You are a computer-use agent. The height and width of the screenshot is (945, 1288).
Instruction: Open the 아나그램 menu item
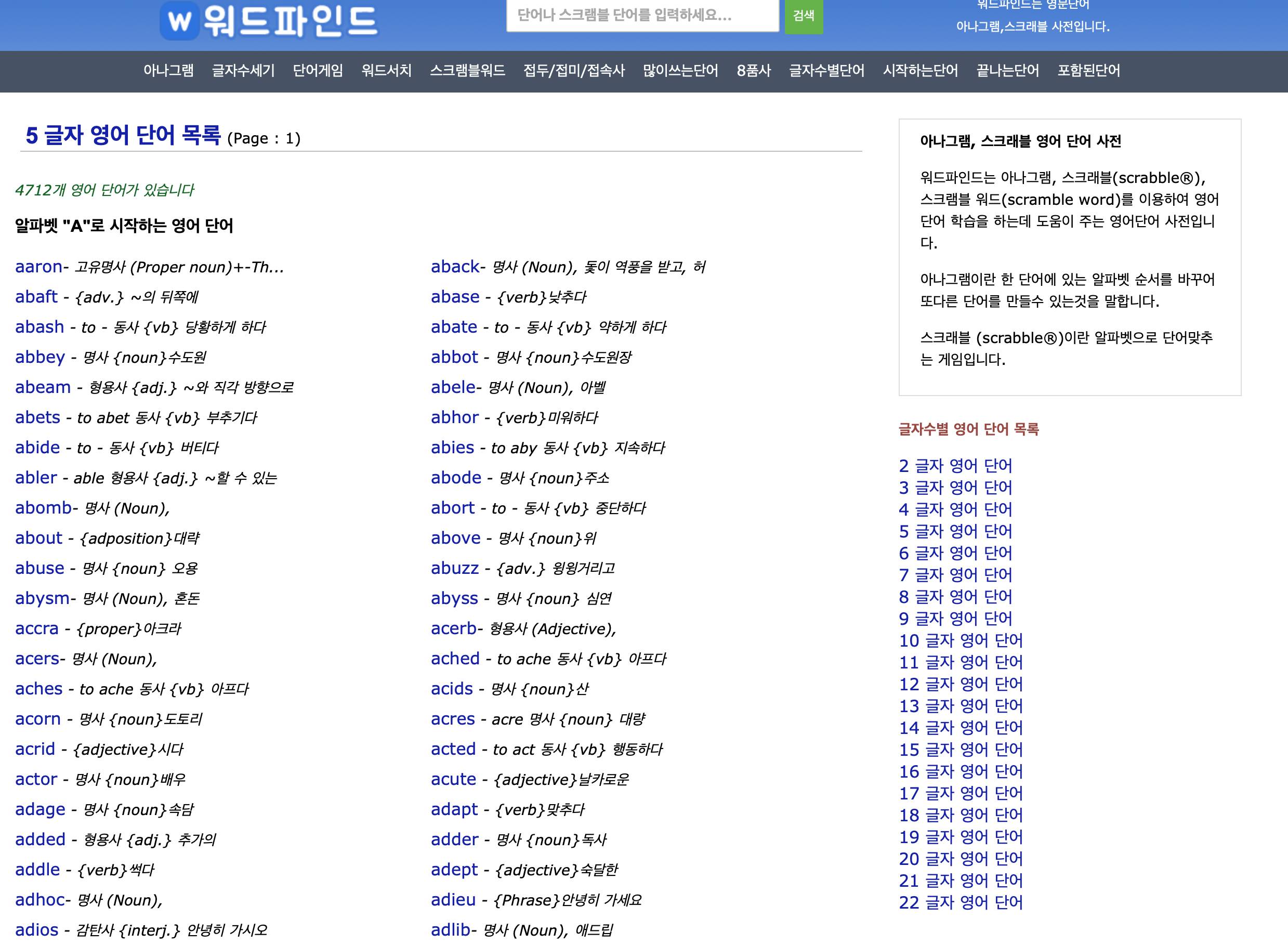tap(168, 70)
